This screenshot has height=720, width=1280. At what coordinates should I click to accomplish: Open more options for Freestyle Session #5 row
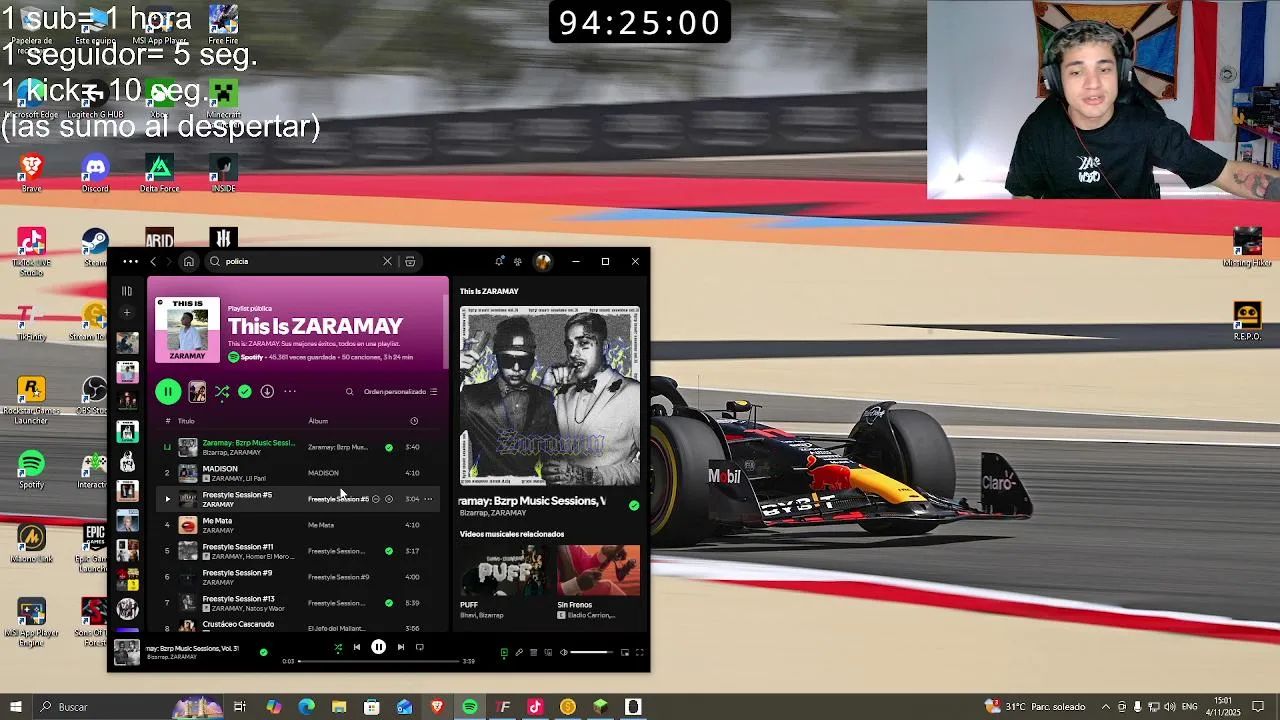tap(428, 499)
